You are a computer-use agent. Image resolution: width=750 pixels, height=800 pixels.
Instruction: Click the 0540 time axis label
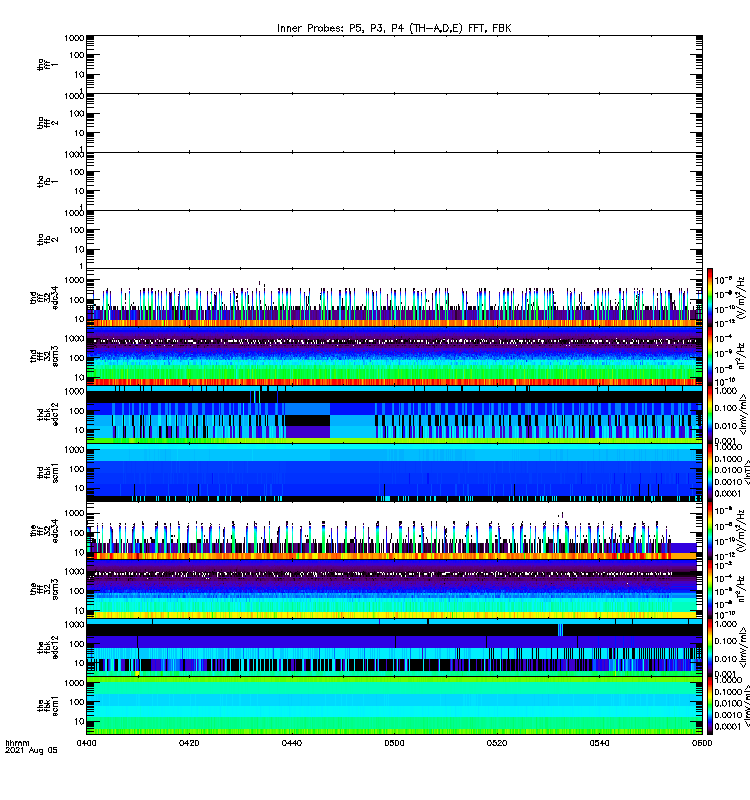pos(599,743)
